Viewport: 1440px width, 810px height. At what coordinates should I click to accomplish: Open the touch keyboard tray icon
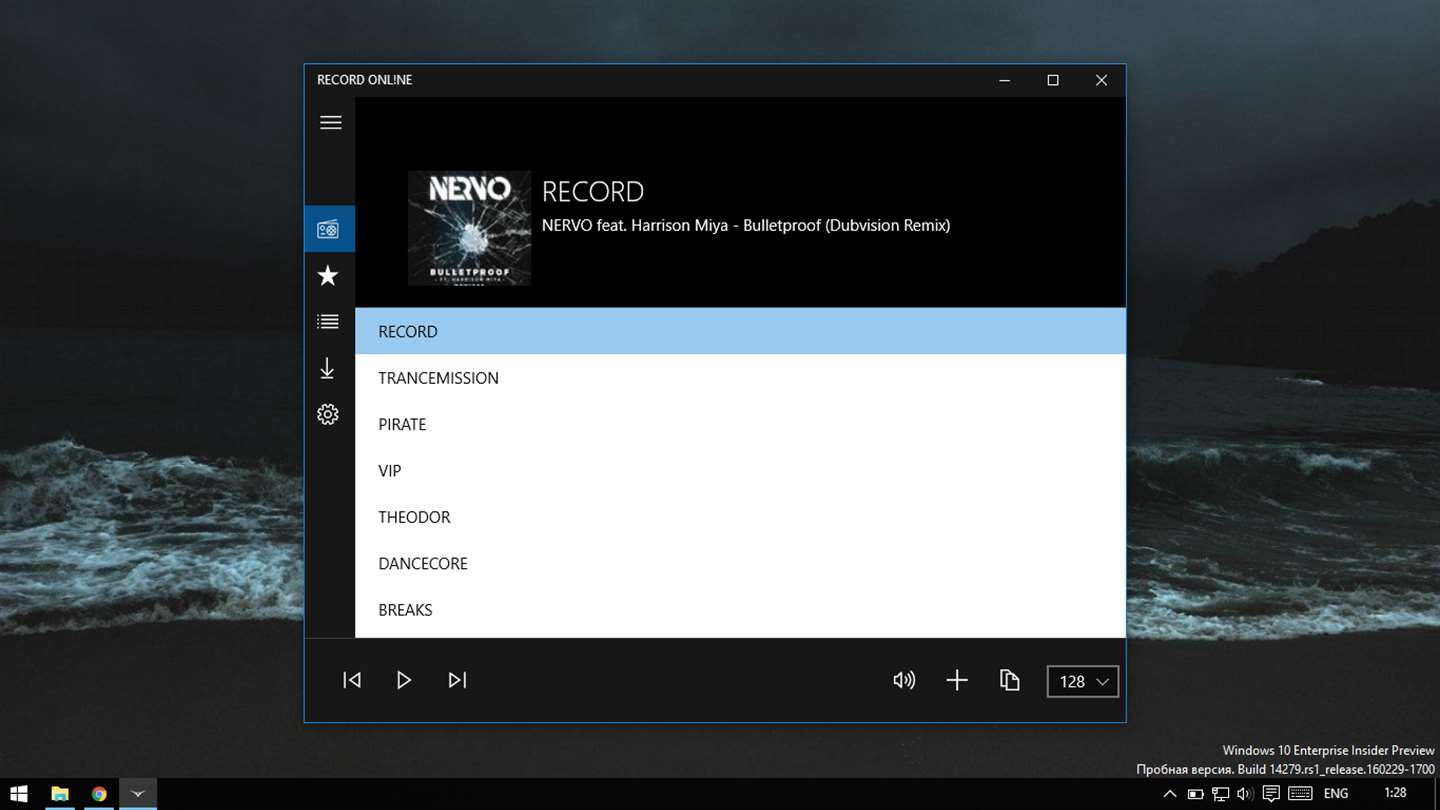pos(1300,794)
